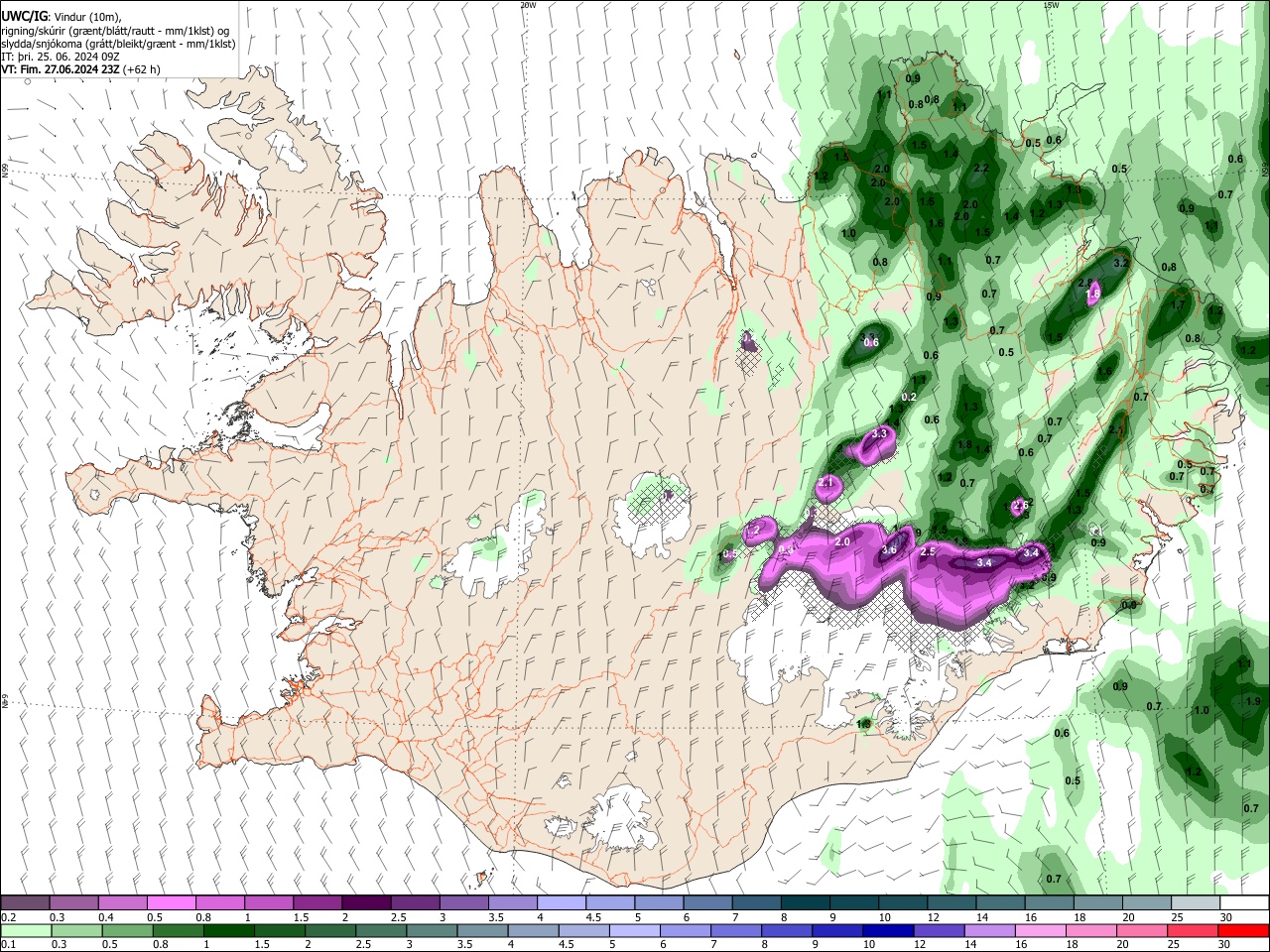Click the '15W' longitude label at top
This screenshot has height=952, width=1270.
pos(1051,5)
